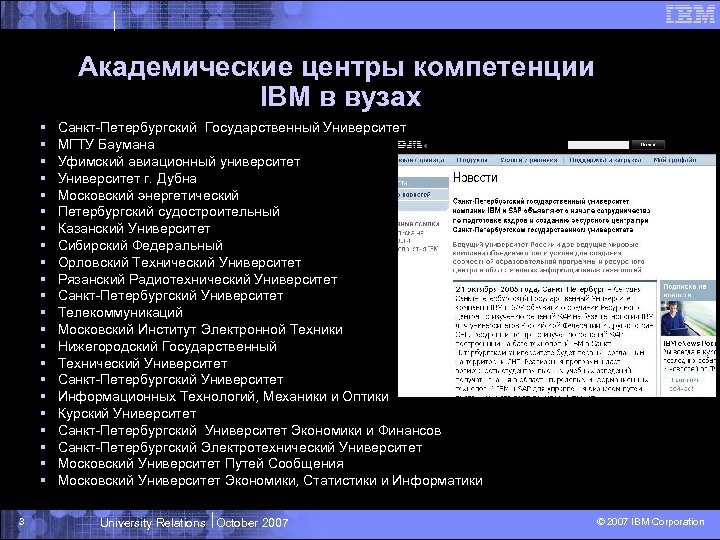This screenshot has height=540, width=720.
Task: Click the news paragraph dated 21 октября 2005
Action: pos(554,340)
